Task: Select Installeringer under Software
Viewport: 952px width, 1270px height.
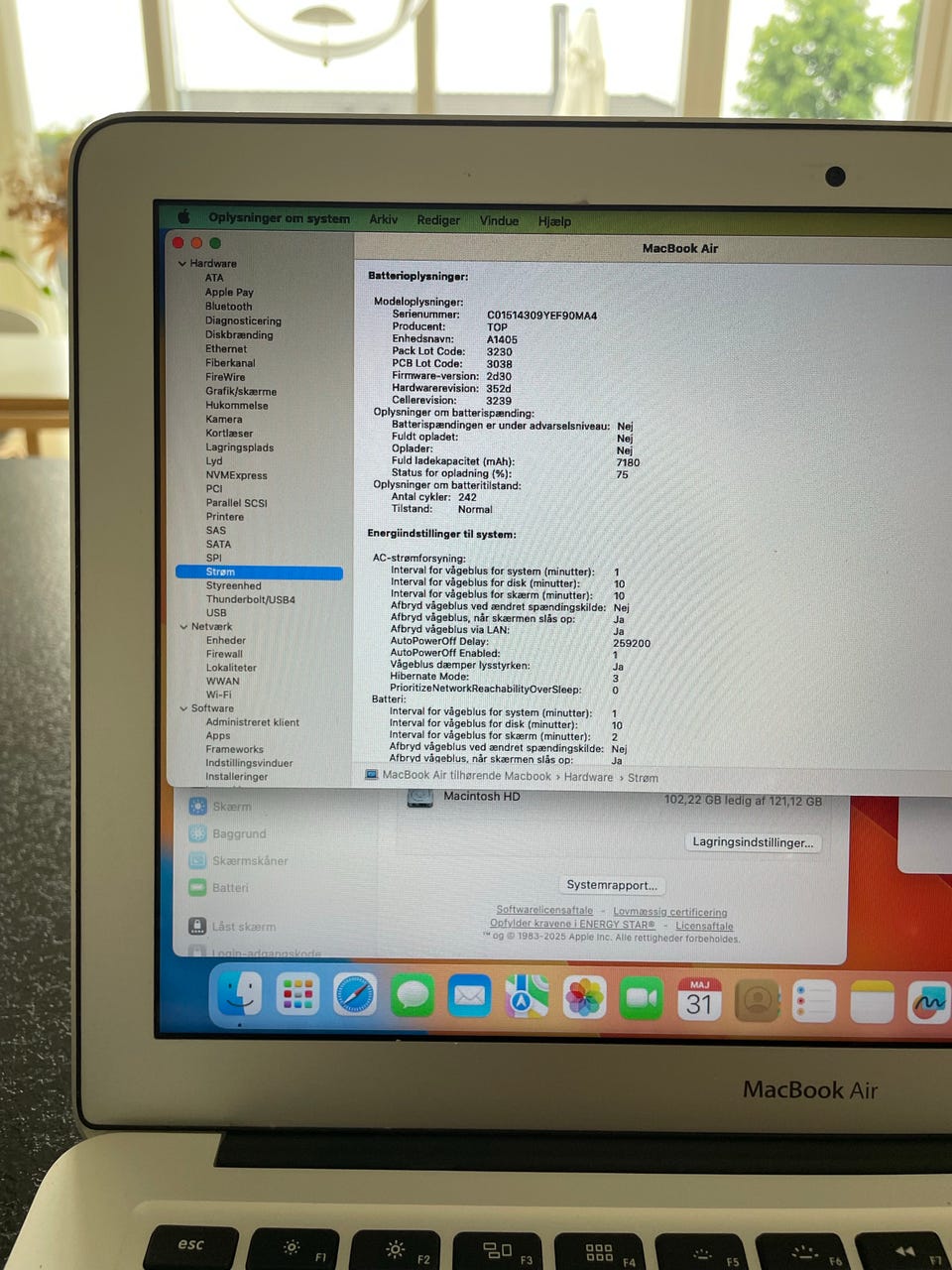Action: point(236,777)
